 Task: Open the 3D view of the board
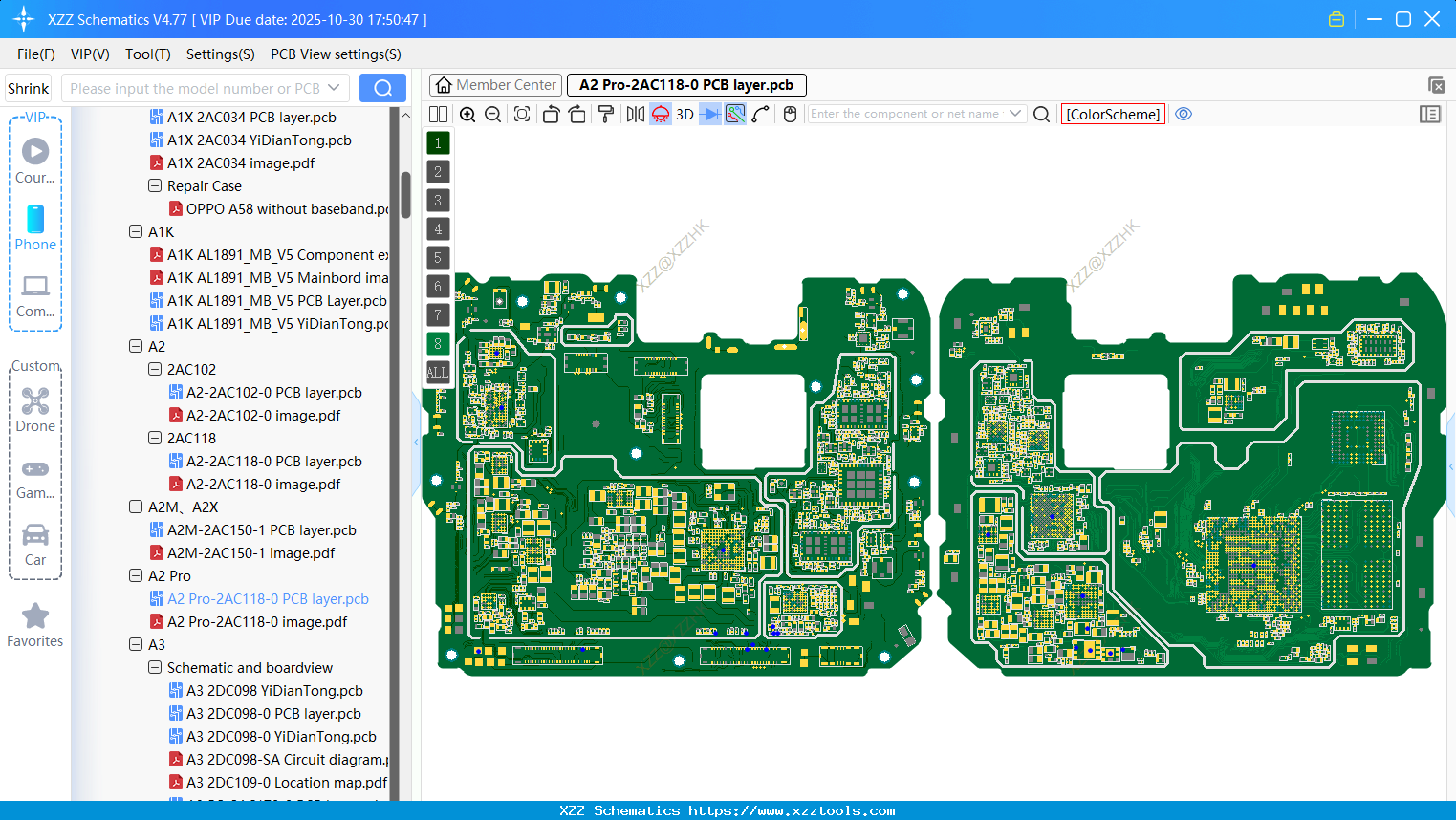click(685, 115)
